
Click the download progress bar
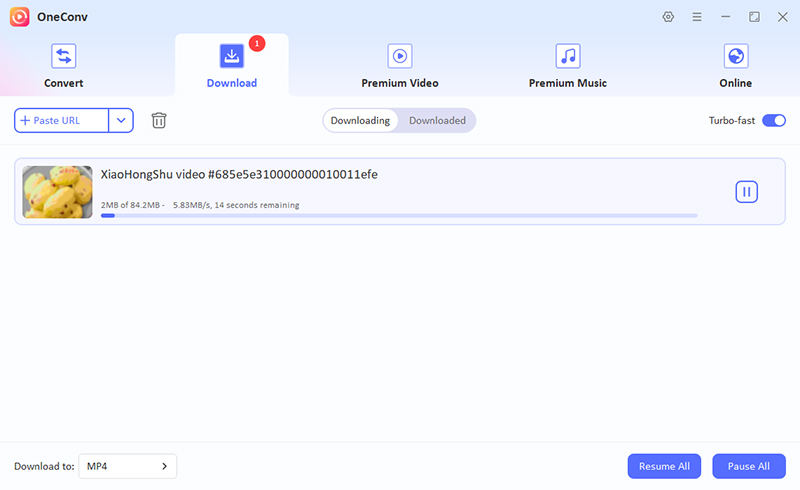[x=399, y=215]
